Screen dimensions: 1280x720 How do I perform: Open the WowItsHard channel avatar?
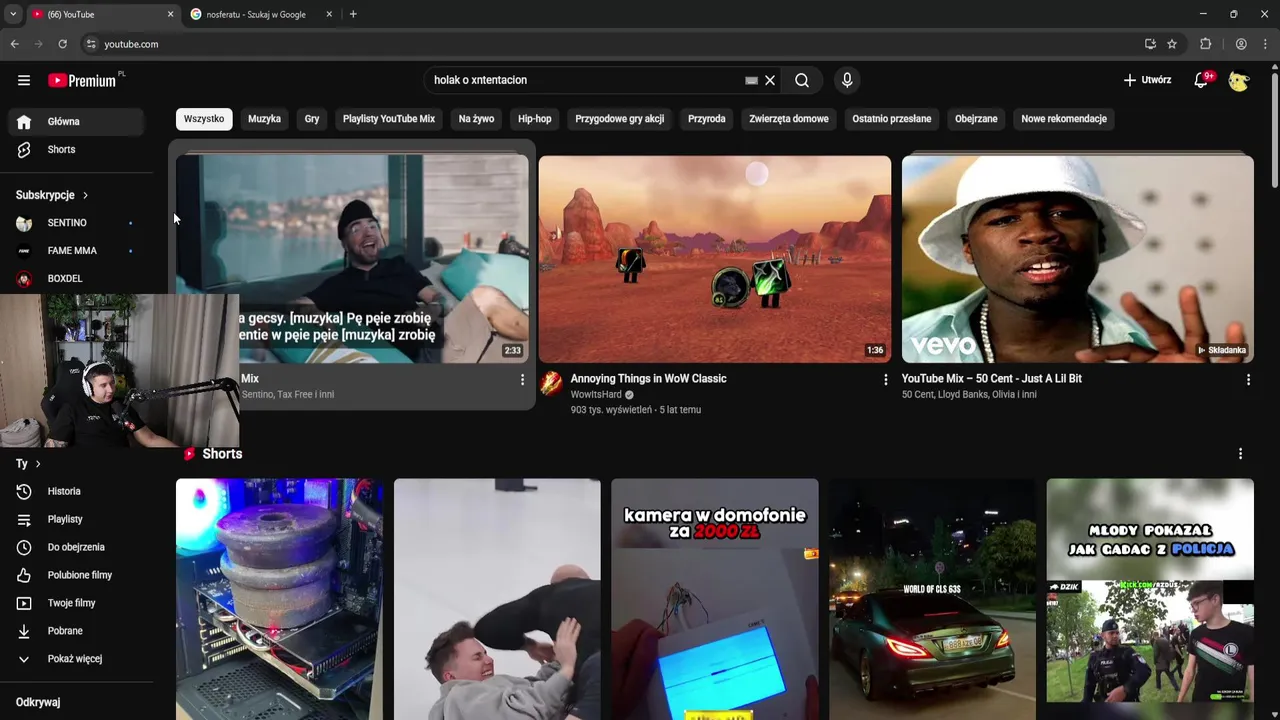click(x=551, y=384)
